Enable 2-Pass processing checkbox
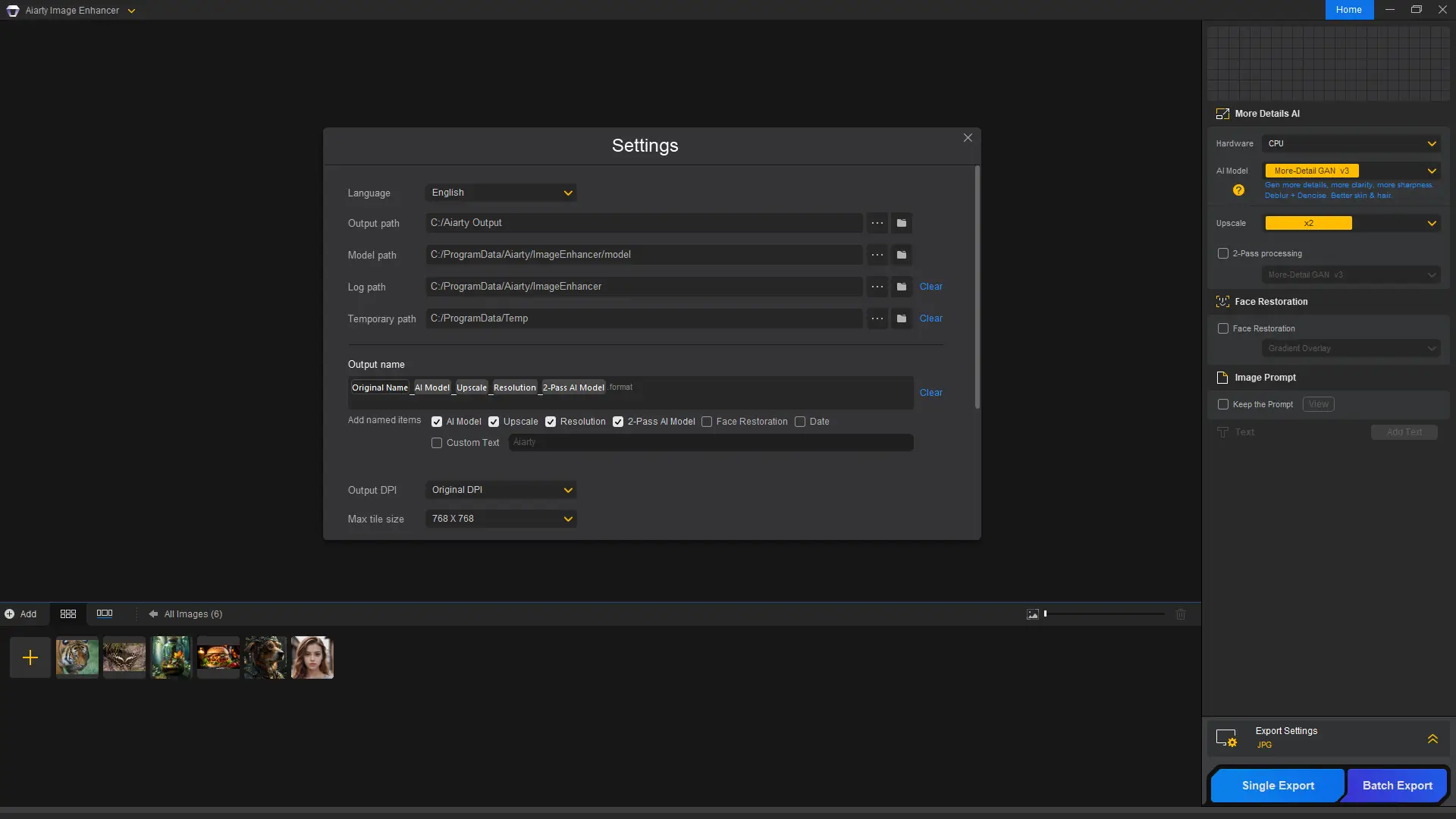The image size is (1456, 819). (x=1223, y=253)
